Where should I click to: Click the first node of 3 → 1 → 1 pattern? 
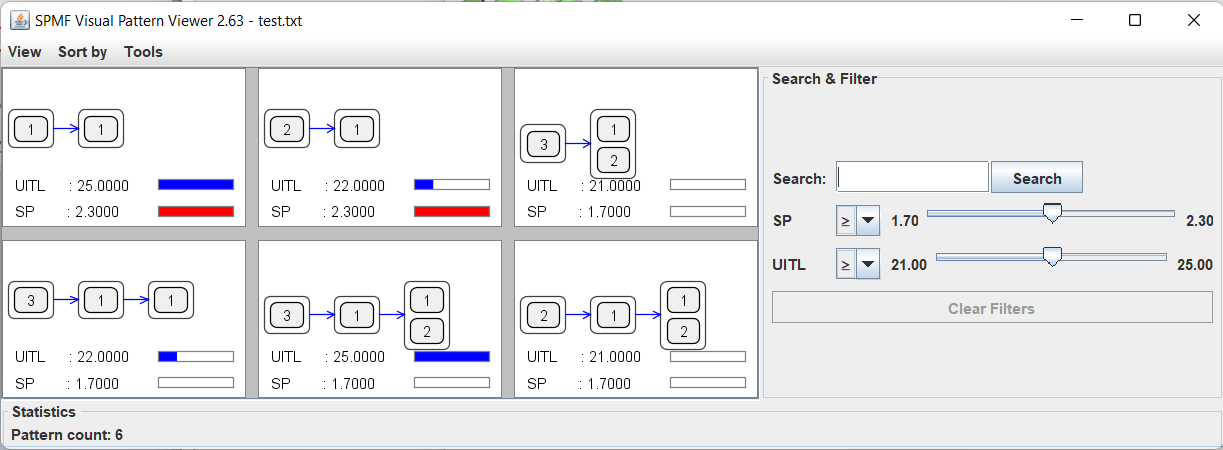click(31, 299)
